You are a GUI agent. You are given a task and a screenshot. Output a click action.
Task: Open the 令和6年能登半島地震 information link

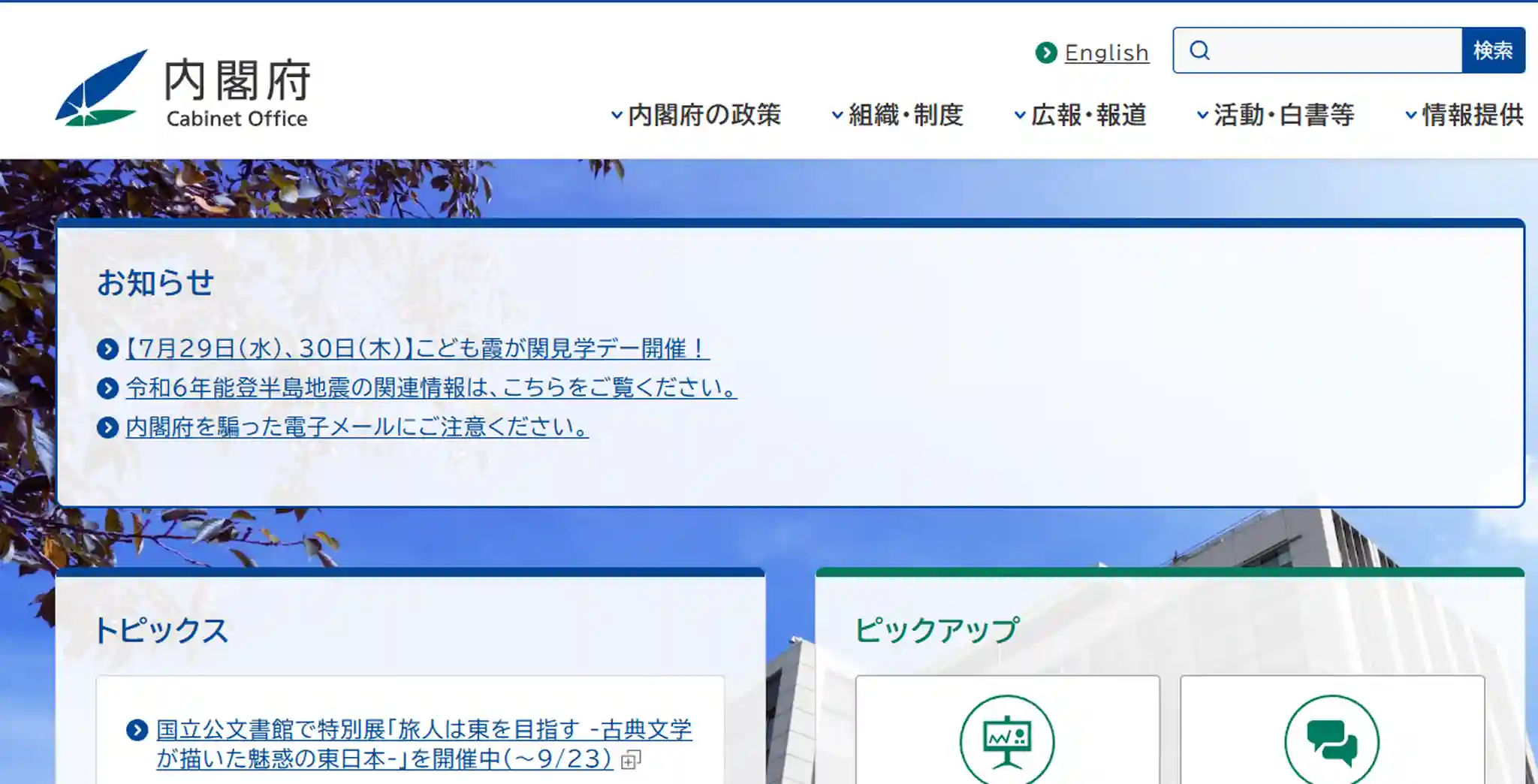(x=431, y=388)
